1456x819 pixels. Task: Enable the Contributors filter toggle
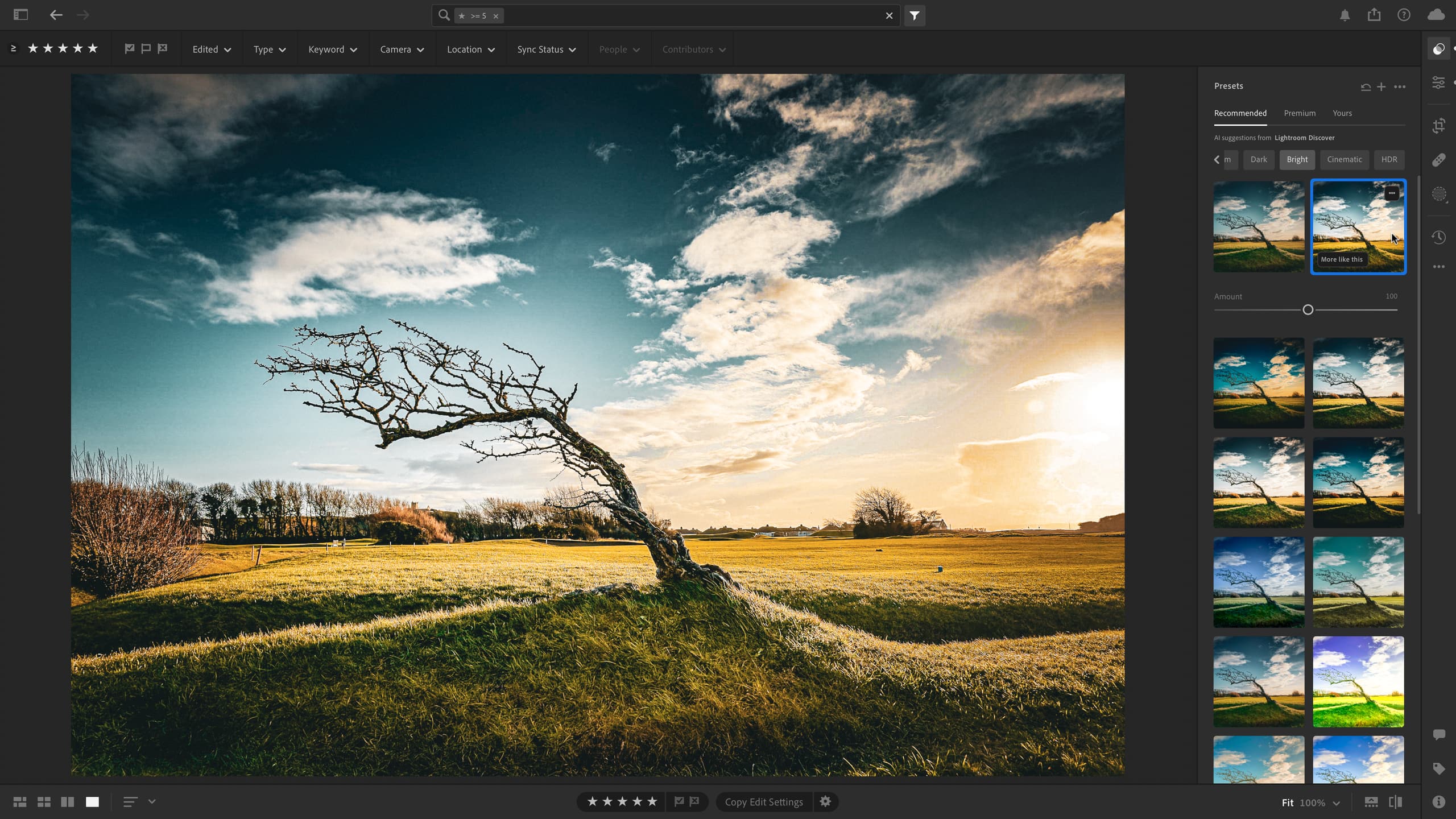693,49
